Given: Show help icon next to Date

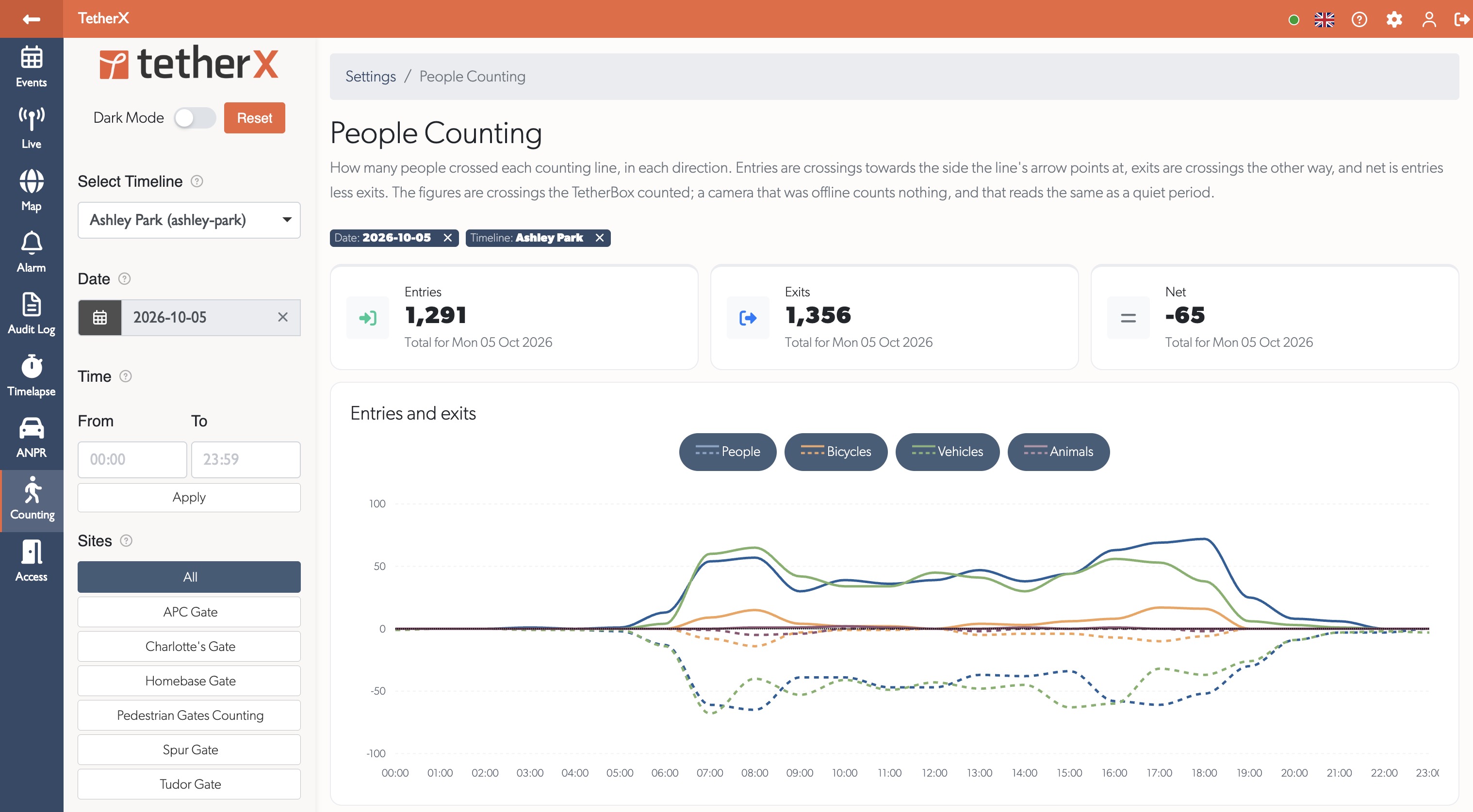Looking at the screenshot, I should (124, 278).
